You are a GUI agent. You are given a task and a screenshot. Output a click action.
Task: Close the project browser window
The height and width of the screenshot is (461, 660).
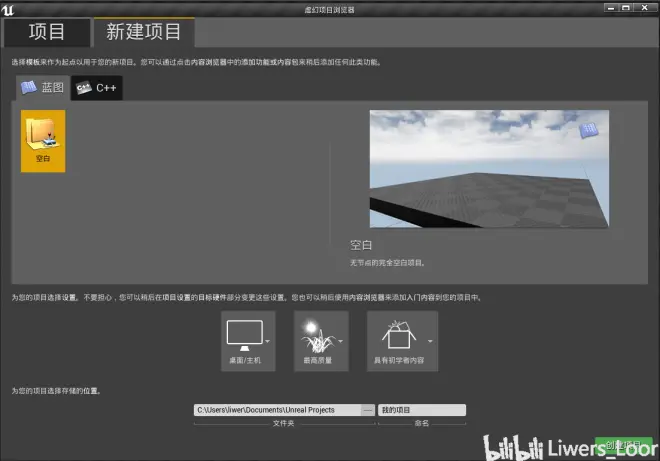[644, 8]
